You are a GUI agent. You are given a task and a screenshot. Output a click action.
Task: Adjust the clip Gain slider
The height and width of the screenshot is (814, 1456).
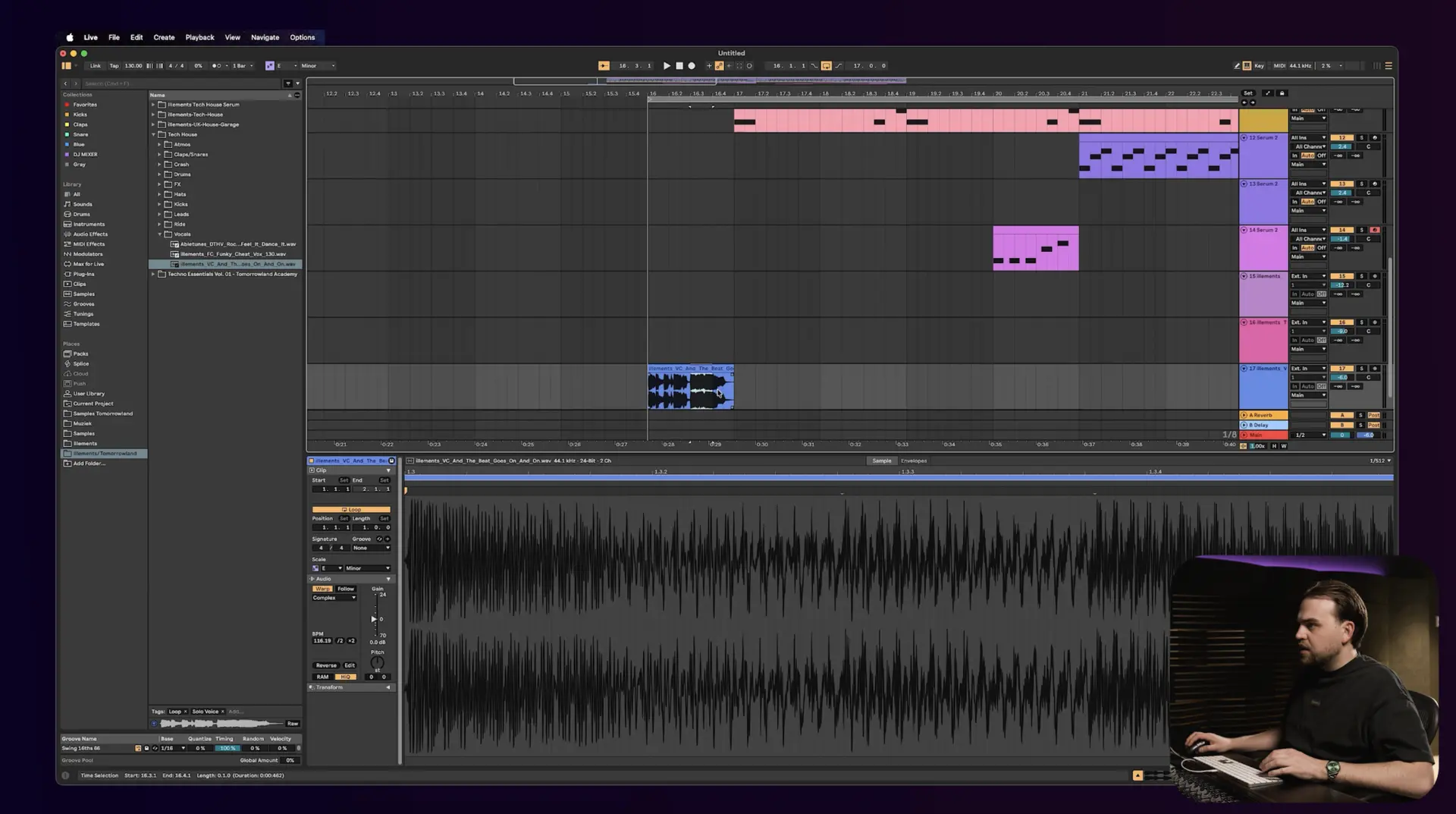pyautogui.click(x=374, y=619)
